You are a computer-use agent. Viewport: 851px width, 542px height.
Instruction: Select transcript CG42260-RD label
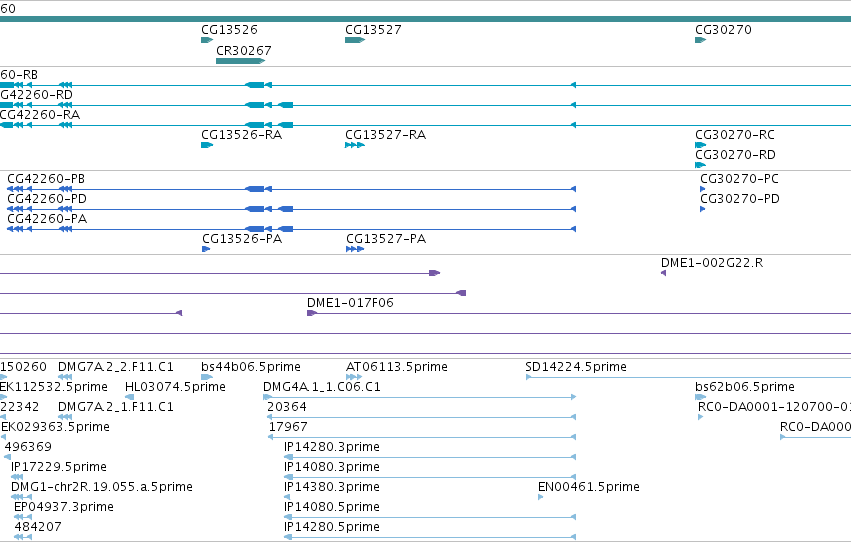[x=36, y=95]
